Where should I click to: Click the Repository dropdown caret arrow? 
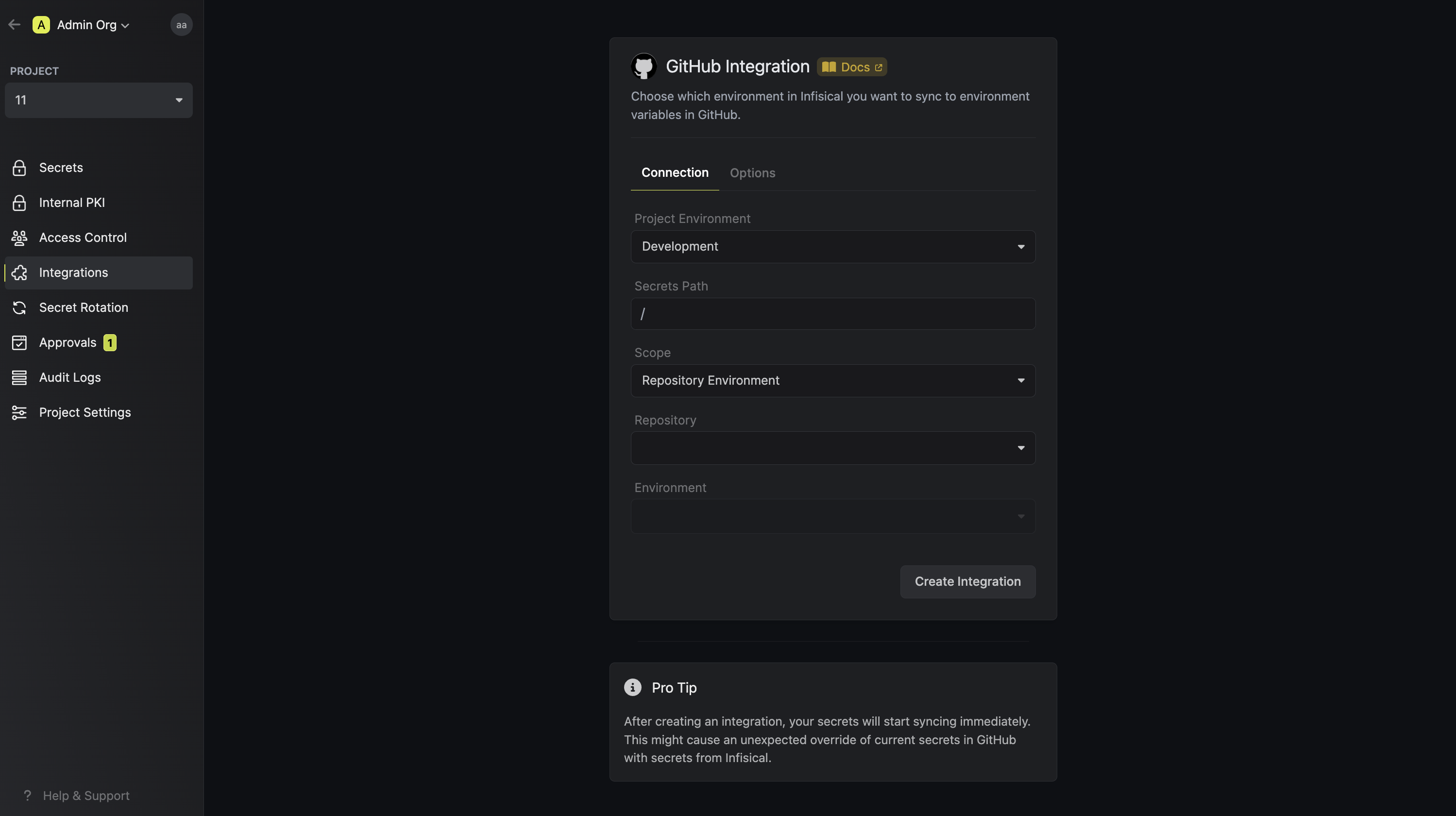click(x=1021, y=448)
